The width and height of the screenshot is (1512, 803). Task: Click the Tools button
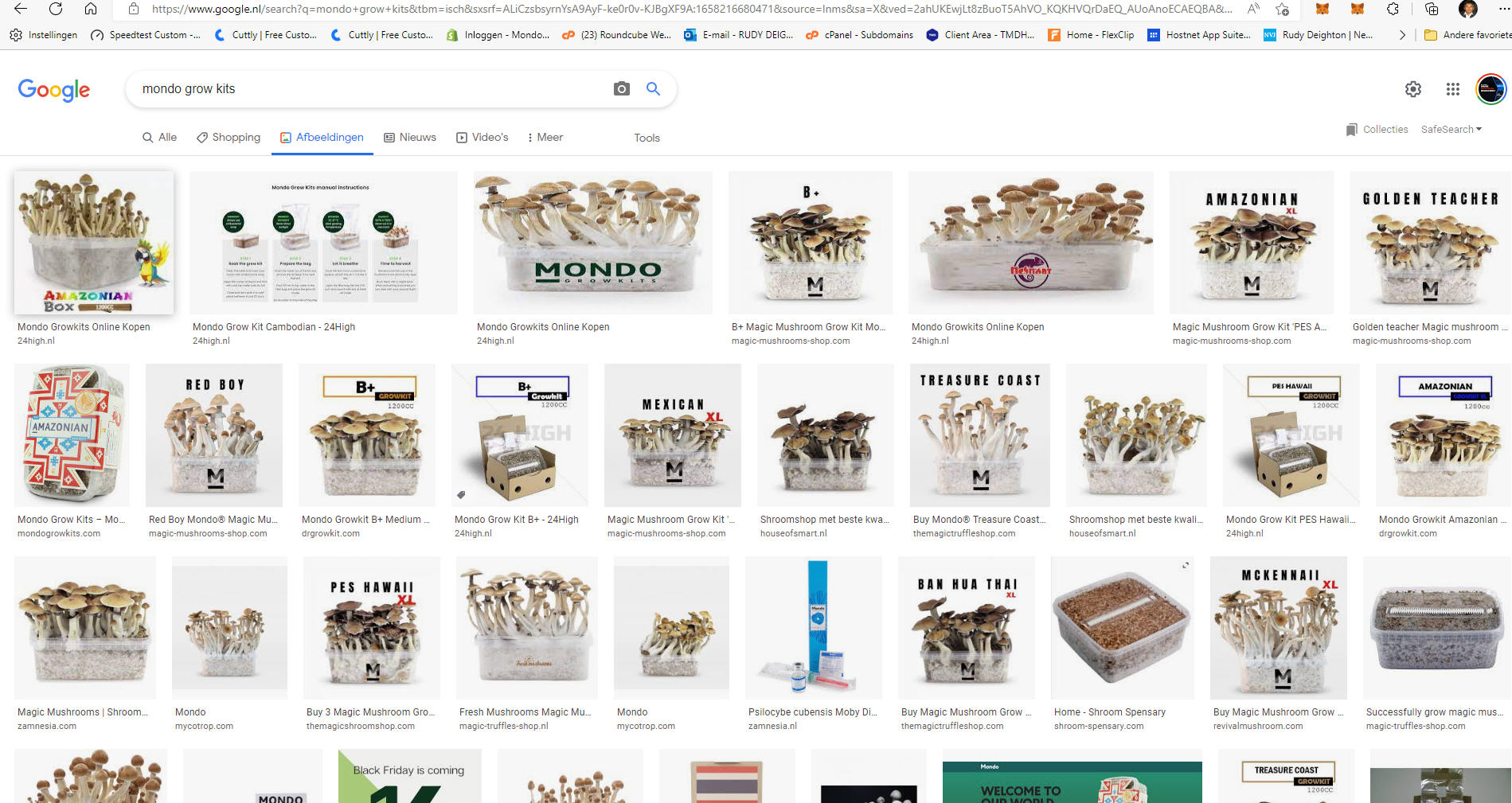[x=646, y=138]
